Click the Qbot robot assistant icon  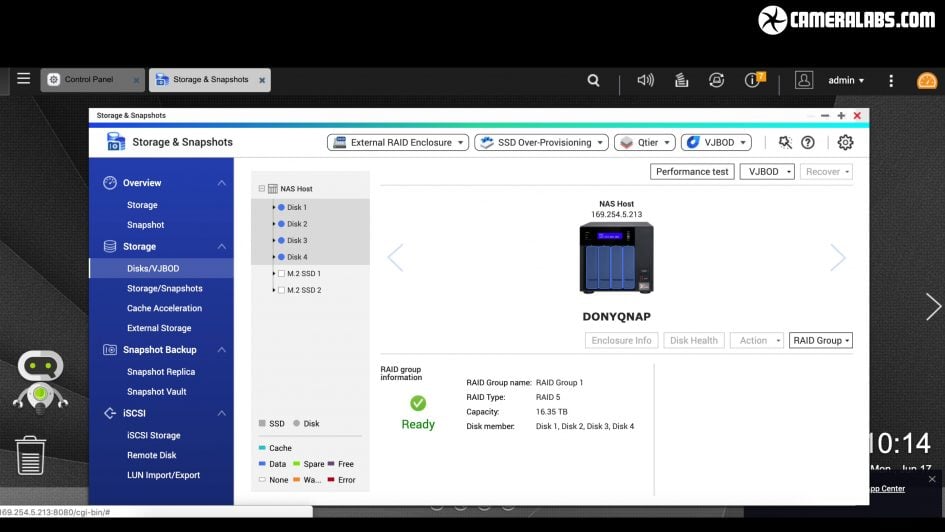click(40, 381)
